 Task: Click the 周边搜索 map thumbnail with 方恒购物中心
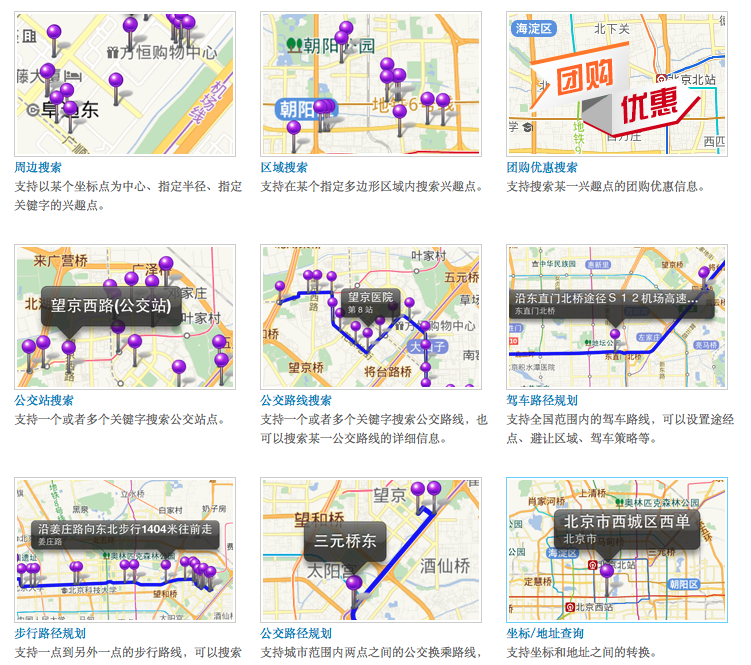[x=125, y=84]
